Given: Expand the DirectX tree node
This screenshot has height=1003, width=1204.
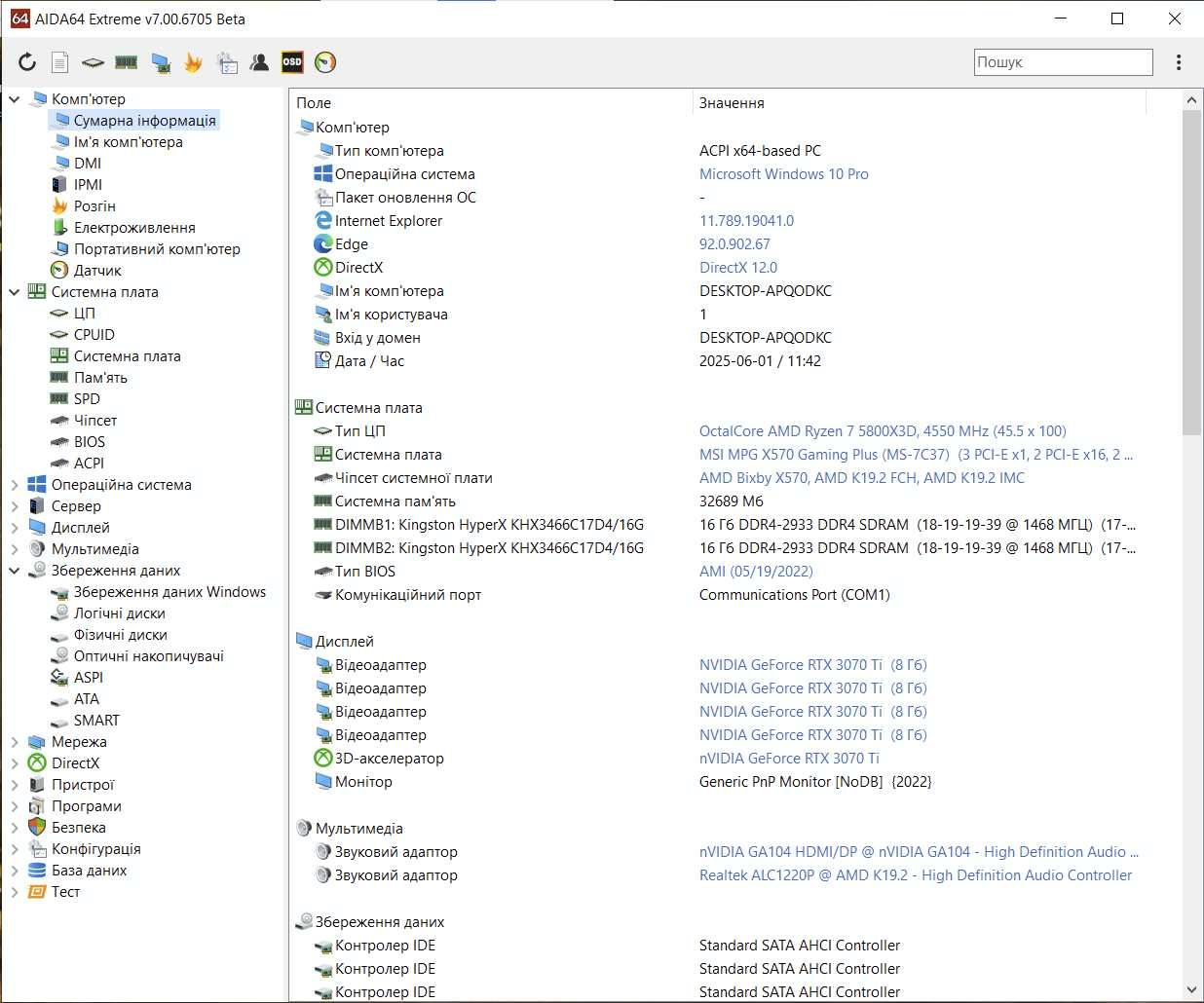Looking at the screenshot, I should tap(15, 762).
